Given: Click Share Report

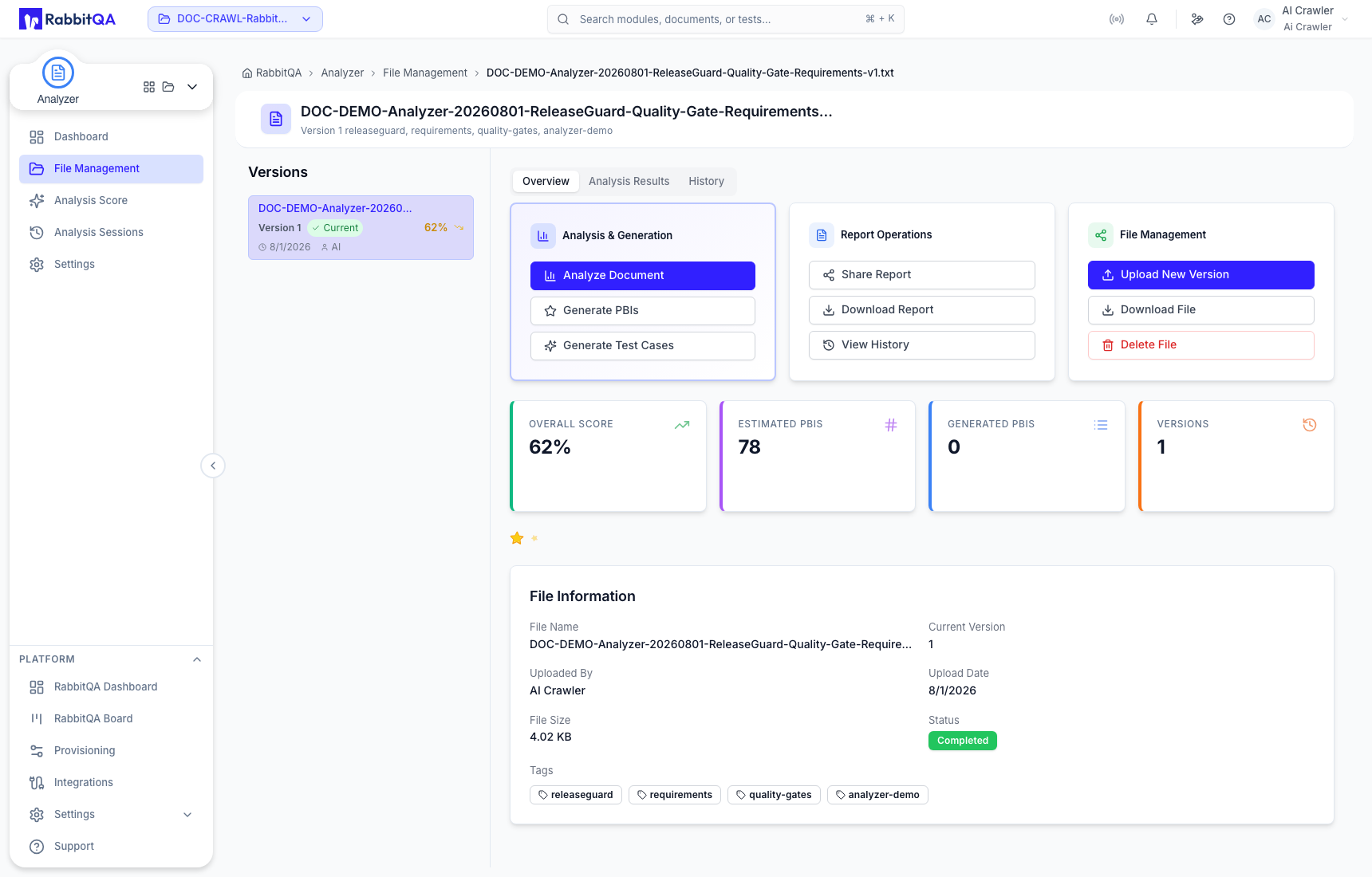Looking at the screenshot, I should pos(922,275).
